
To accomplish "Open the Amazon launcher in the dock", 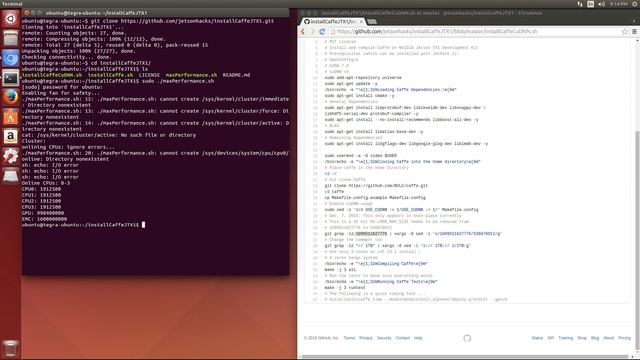I will (11, 137).
